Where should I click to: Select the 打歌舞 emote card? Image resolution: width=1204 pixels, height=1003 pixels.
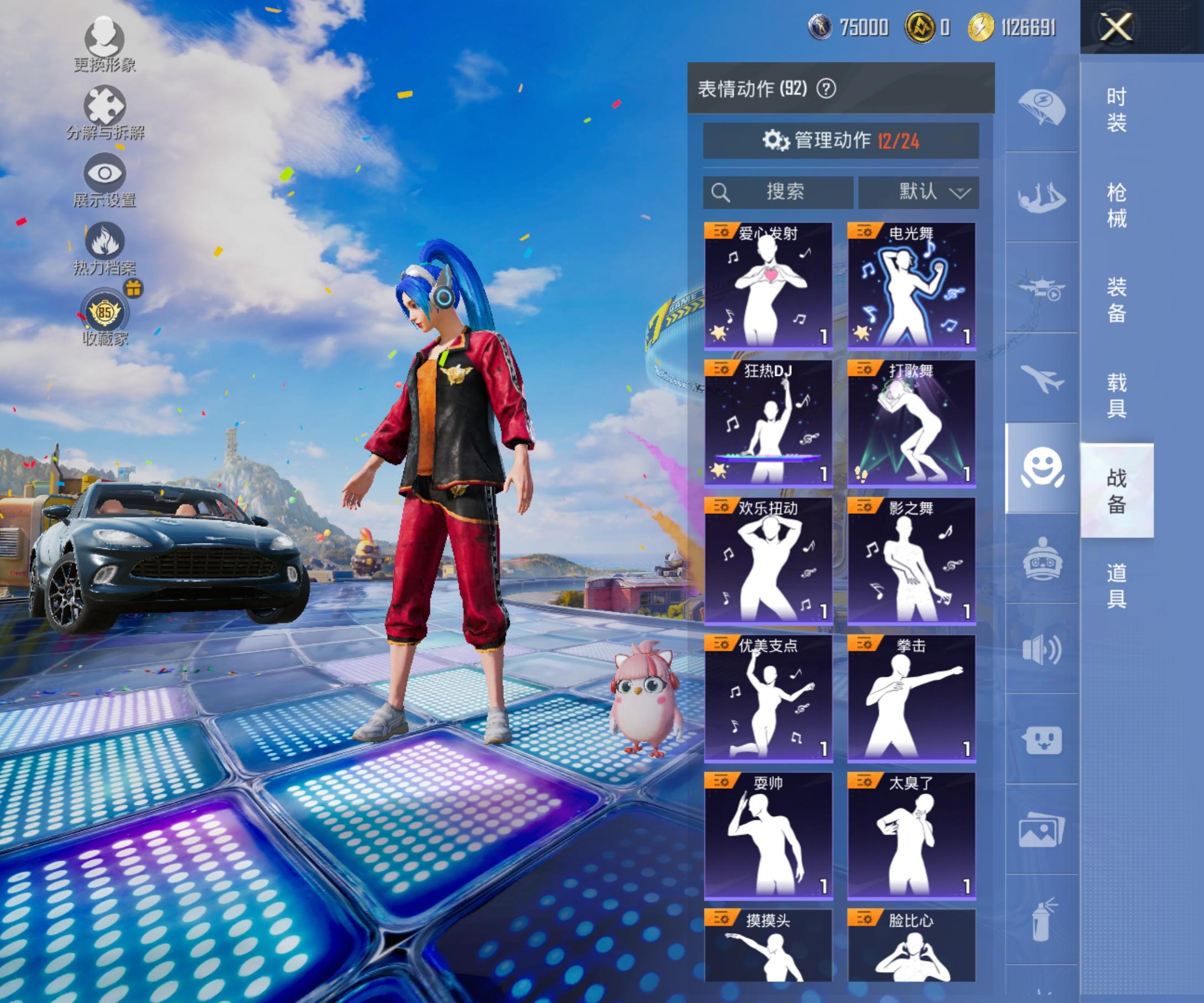(912, 423)
